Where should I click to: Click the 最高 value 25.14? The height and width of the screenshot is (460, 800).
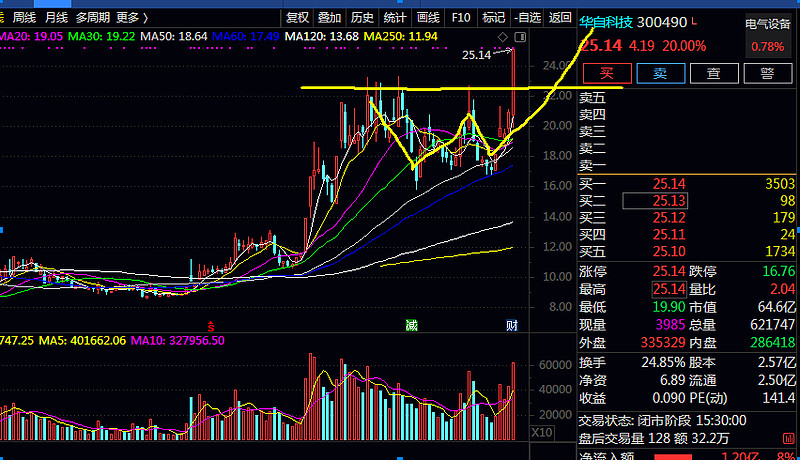tap(669, 289)
